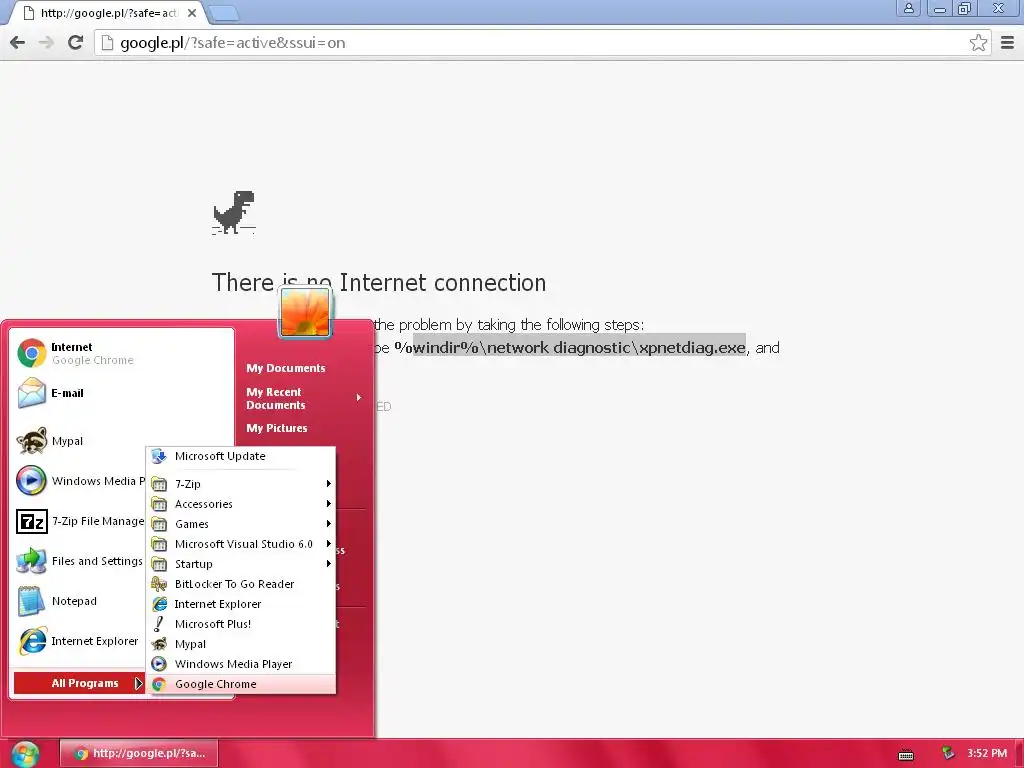Open Windows Media Player in Start menu left pane
Screen dimensions: 1024x768
coord(78,481)
